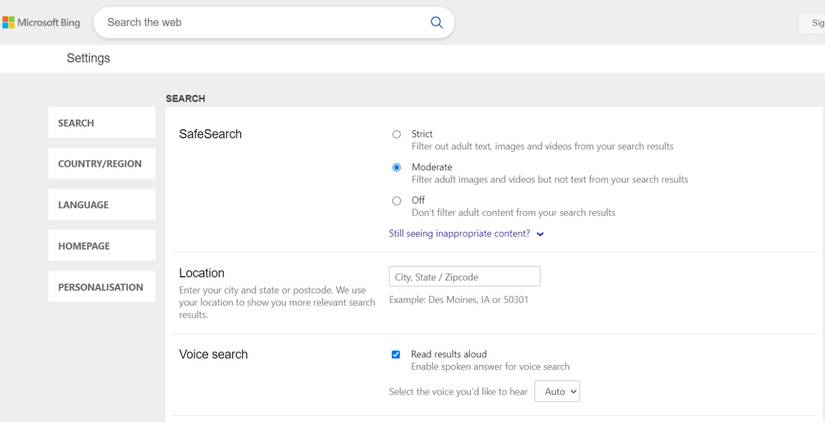Click the Settings page heading
Screen dimensions: 825x422
point(88,58)
